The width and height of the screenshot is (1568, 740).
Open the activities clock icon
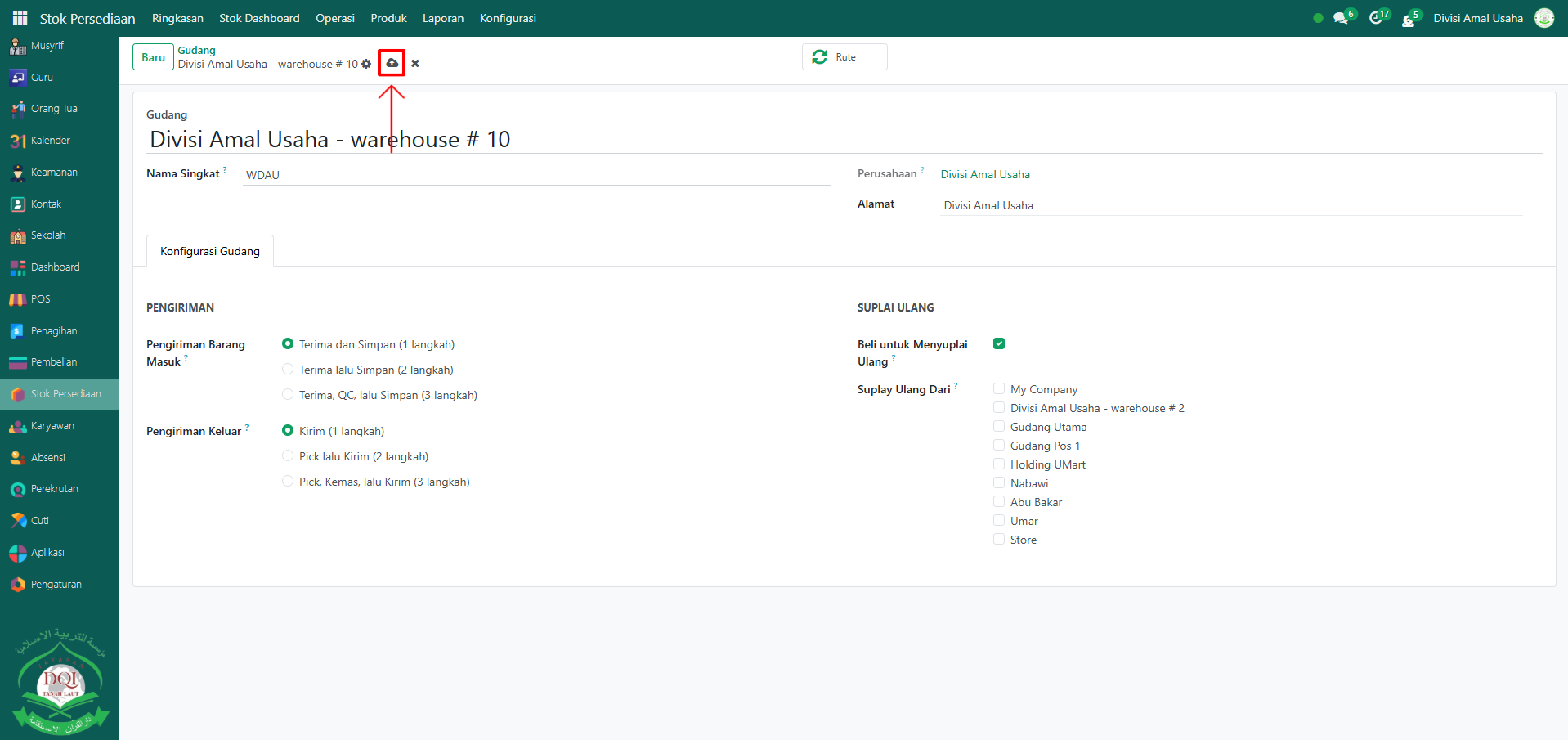(1376, 18)
